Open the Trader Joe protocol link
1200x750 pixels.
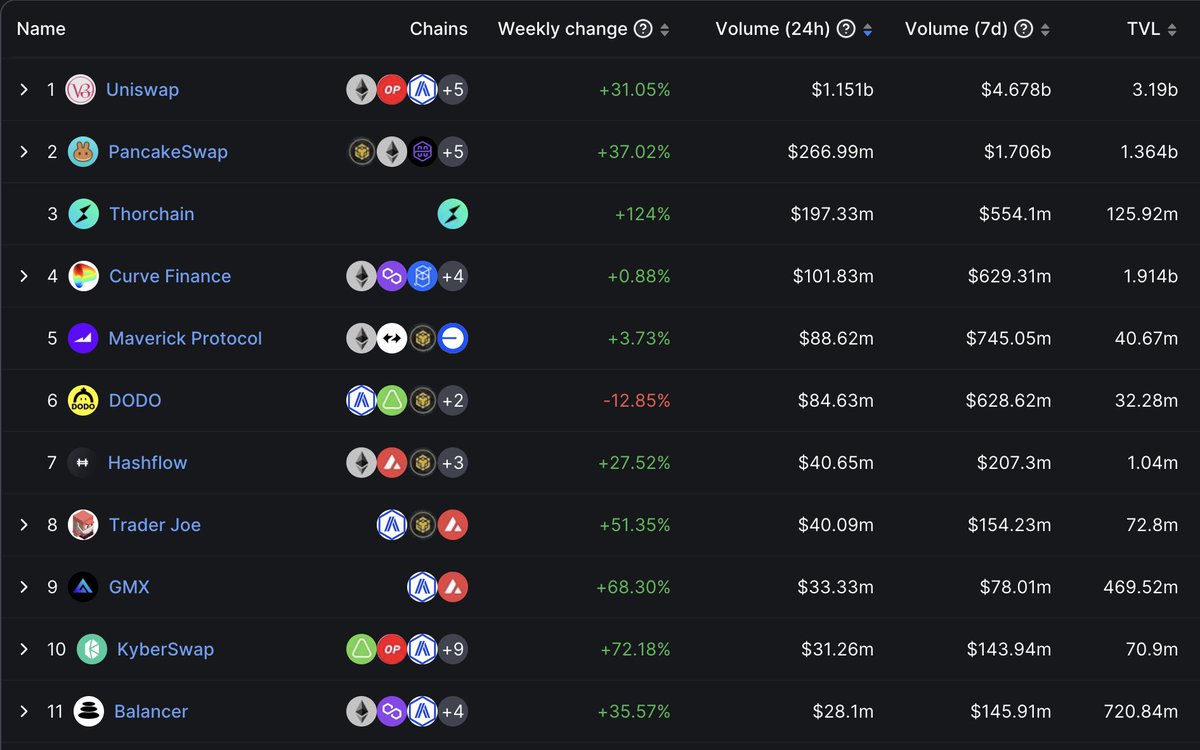155,525
